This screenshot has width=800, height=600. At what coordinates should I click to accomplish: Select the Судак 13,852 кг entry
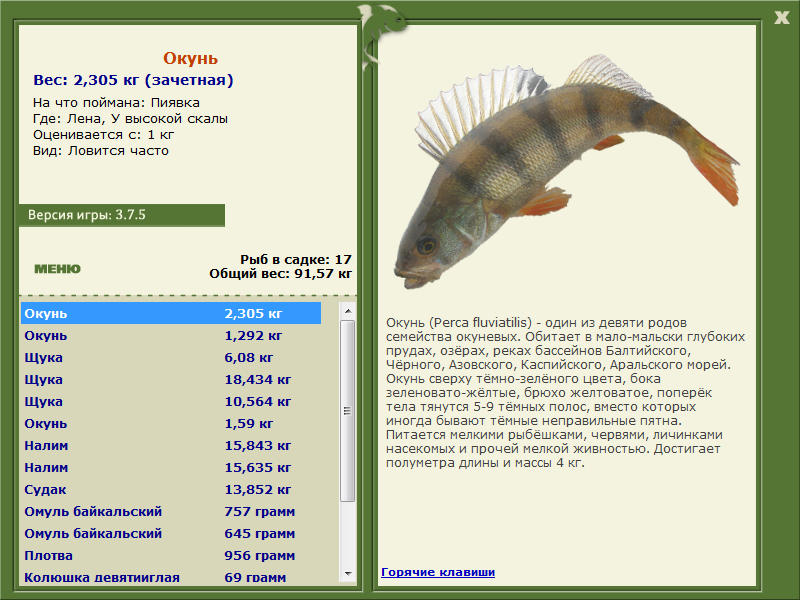tap(171, 489)
